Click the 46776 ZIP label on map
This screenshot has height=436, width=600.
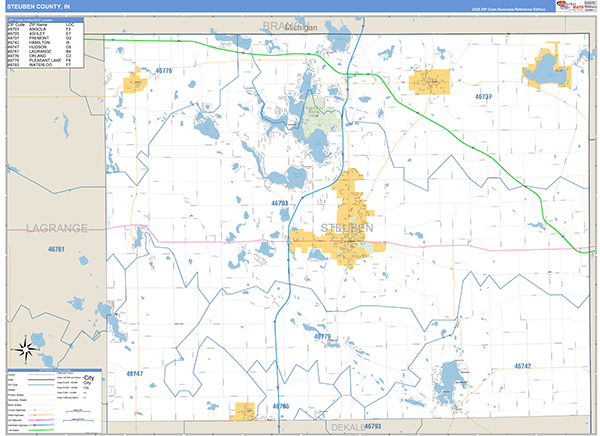click(164, 71)
